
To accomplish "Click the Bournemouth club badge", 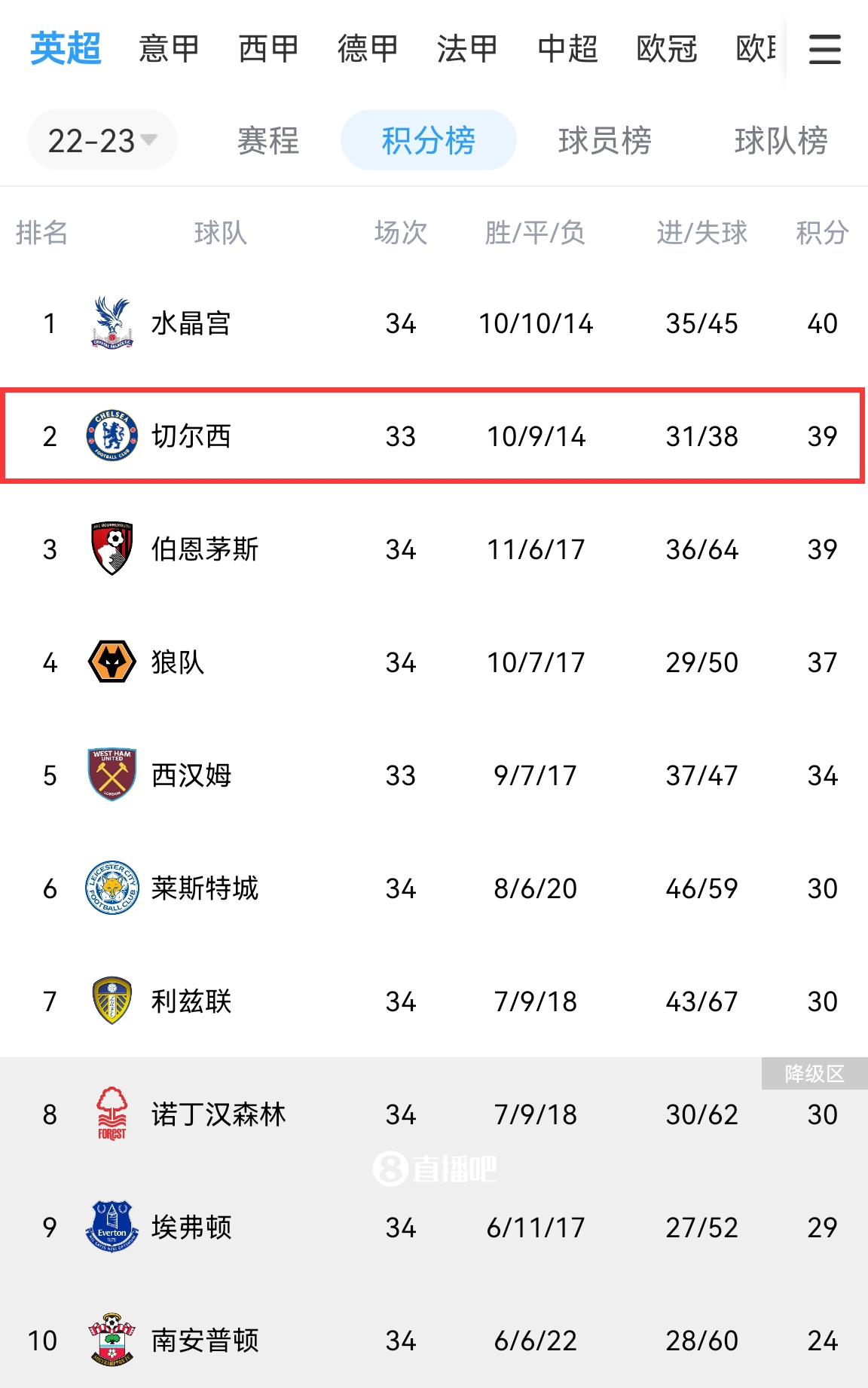I will point(108,550).
